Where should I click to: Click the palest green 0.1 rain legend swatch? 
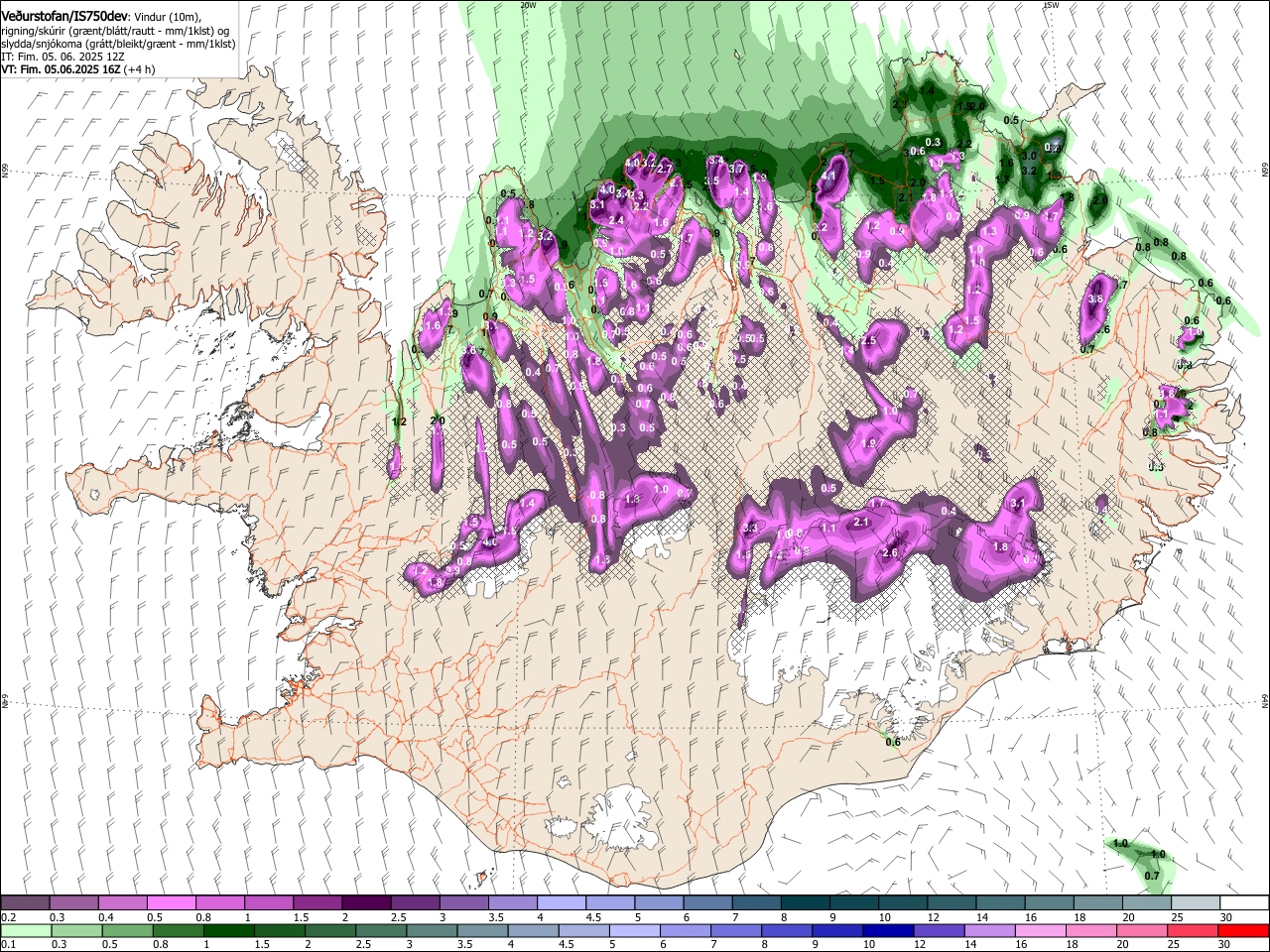pyautogui.click(x=26, y=930)
